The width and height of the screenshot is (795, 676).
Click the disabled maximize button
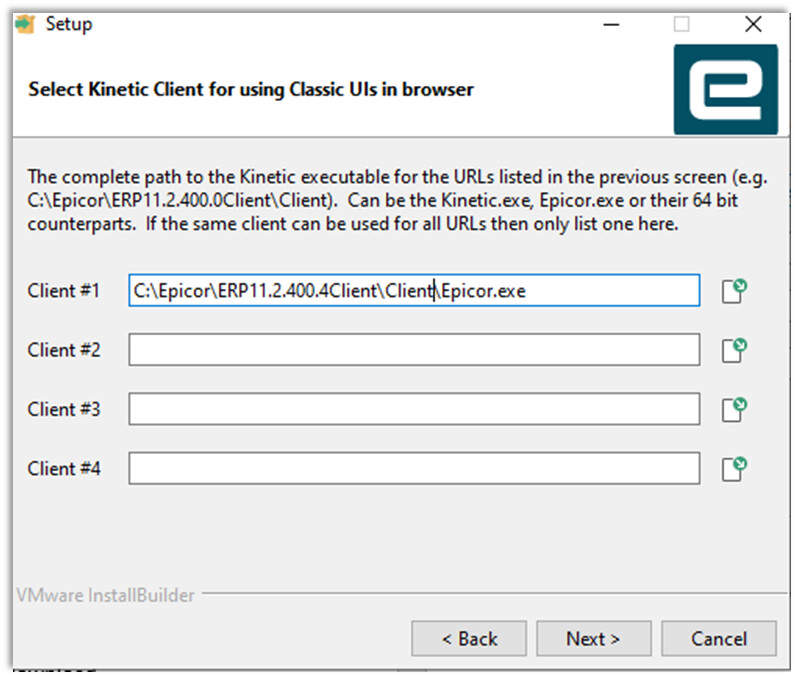pos(681,24)
